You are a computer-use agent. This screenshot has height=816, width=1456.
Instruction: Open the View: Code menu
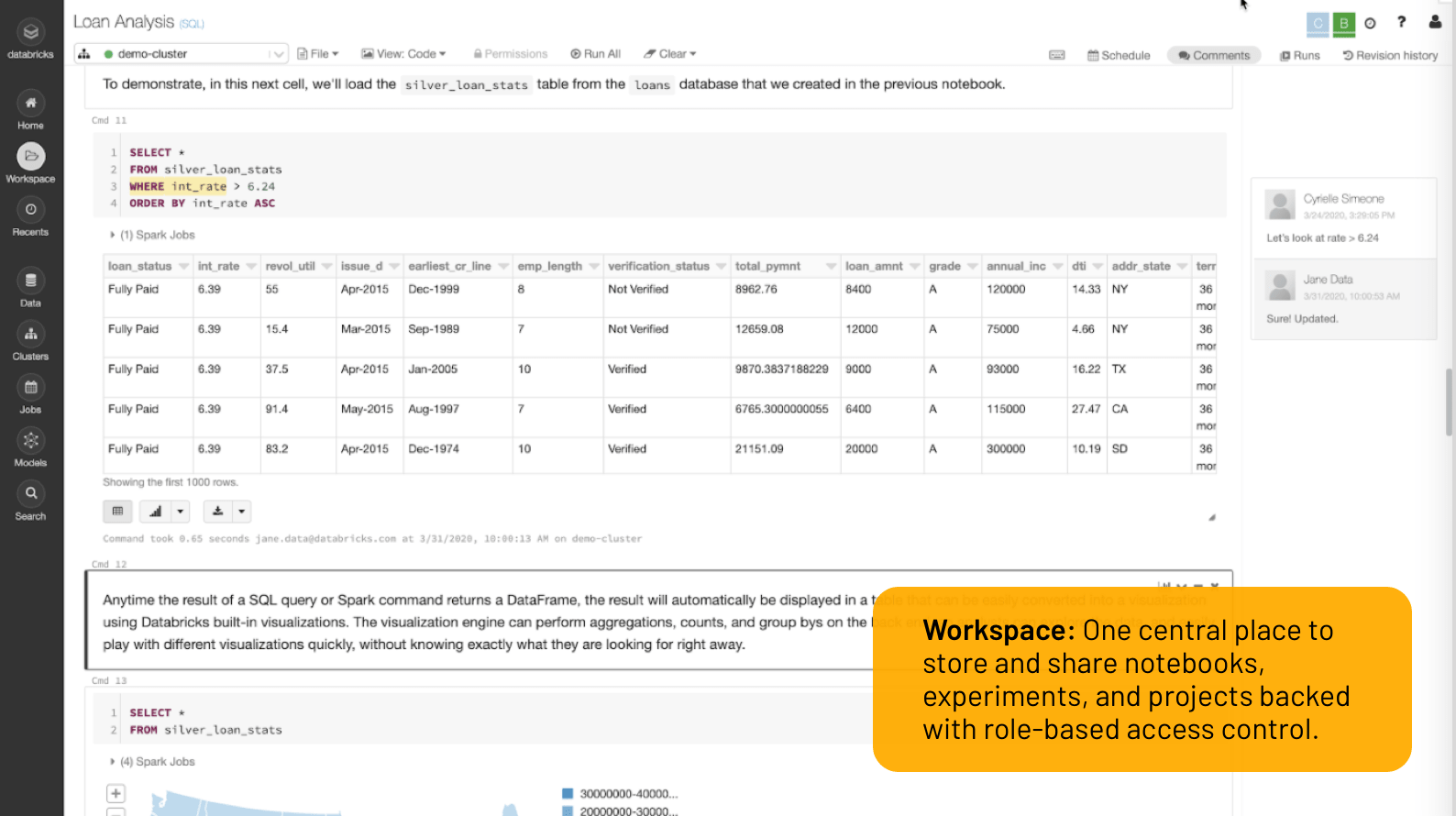point(403,54)
